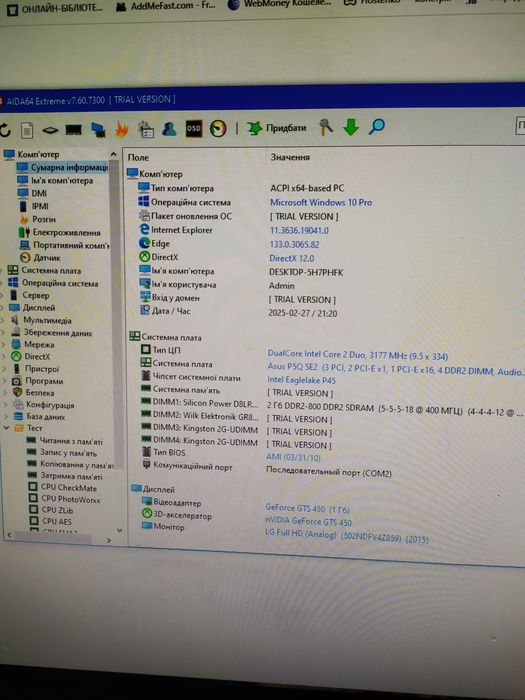Open the user preferences person icon
525x700 pixels.
tap(169, 129)
